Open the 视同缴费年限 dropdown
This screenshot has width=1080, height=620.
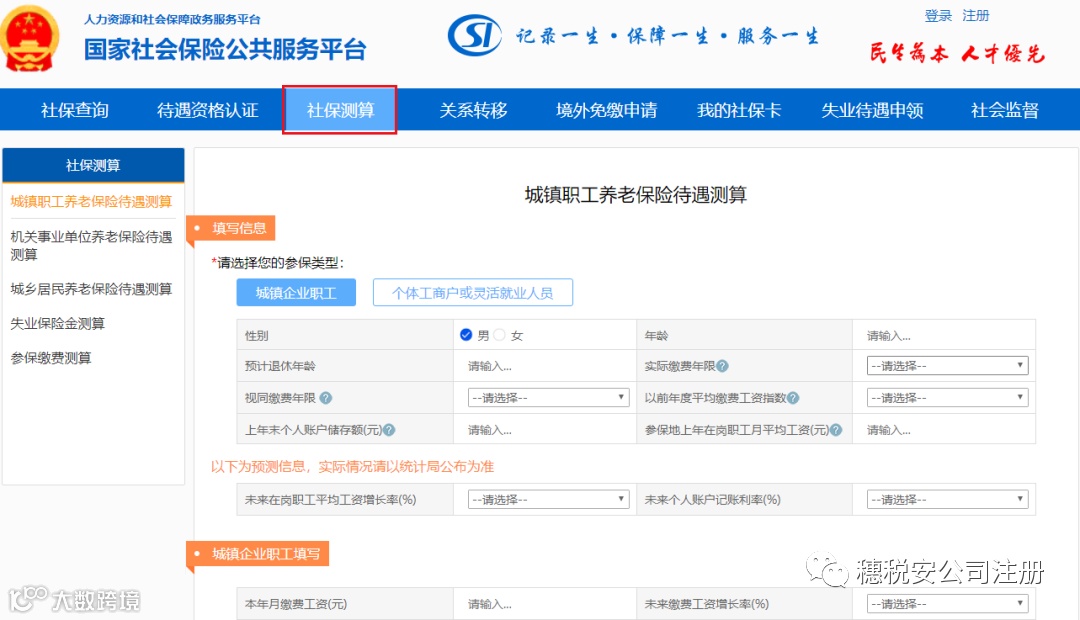548,397
